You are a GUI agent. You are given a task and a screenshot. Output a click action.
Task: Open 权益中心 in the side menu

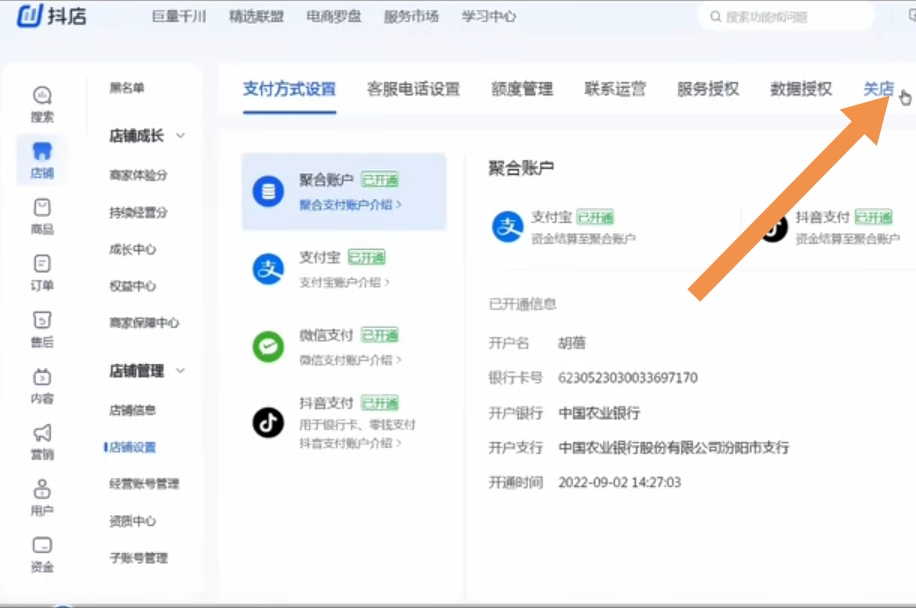tap(133, 286)
